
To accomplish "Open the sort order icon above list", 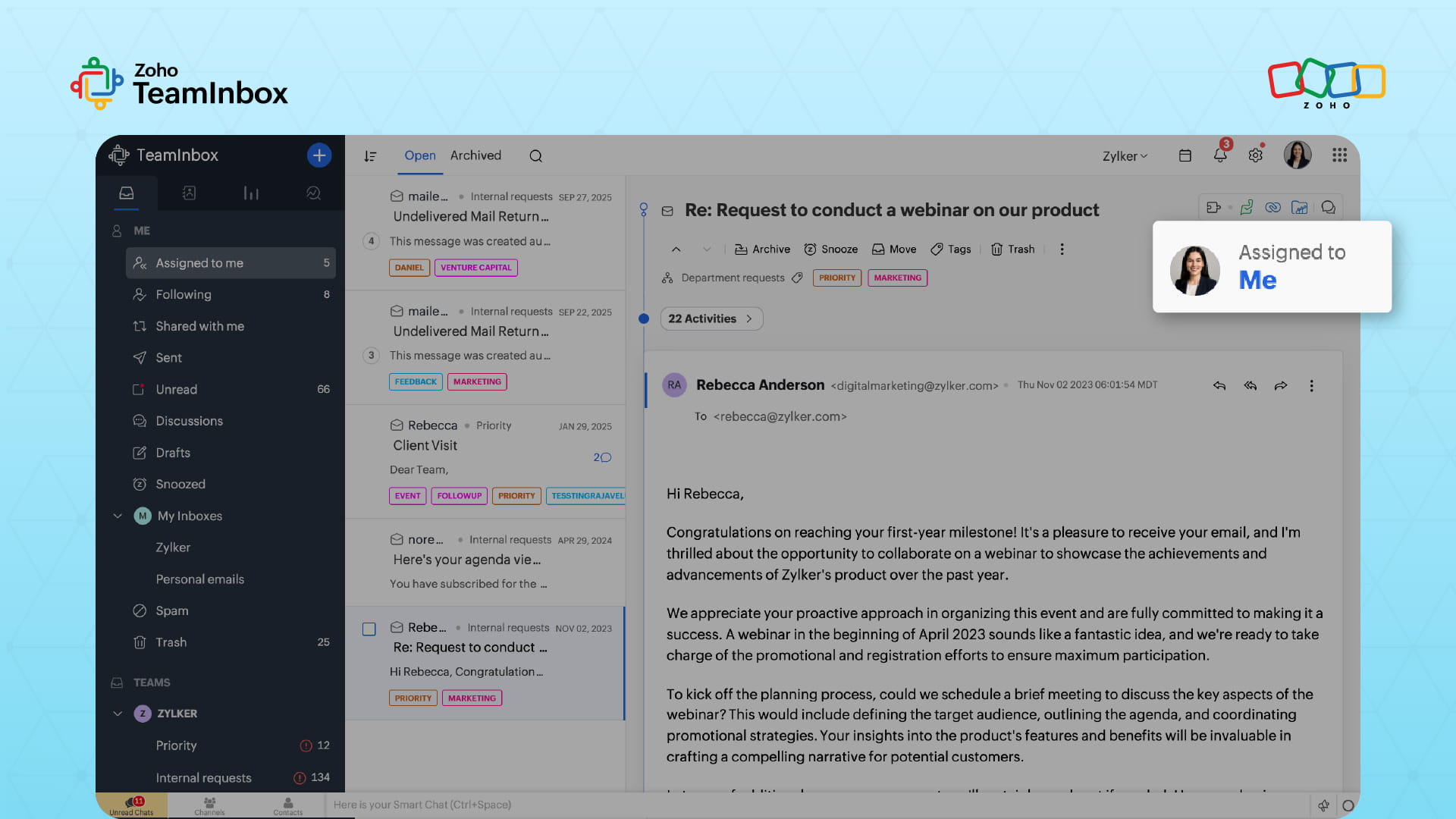I will [370, 156].
